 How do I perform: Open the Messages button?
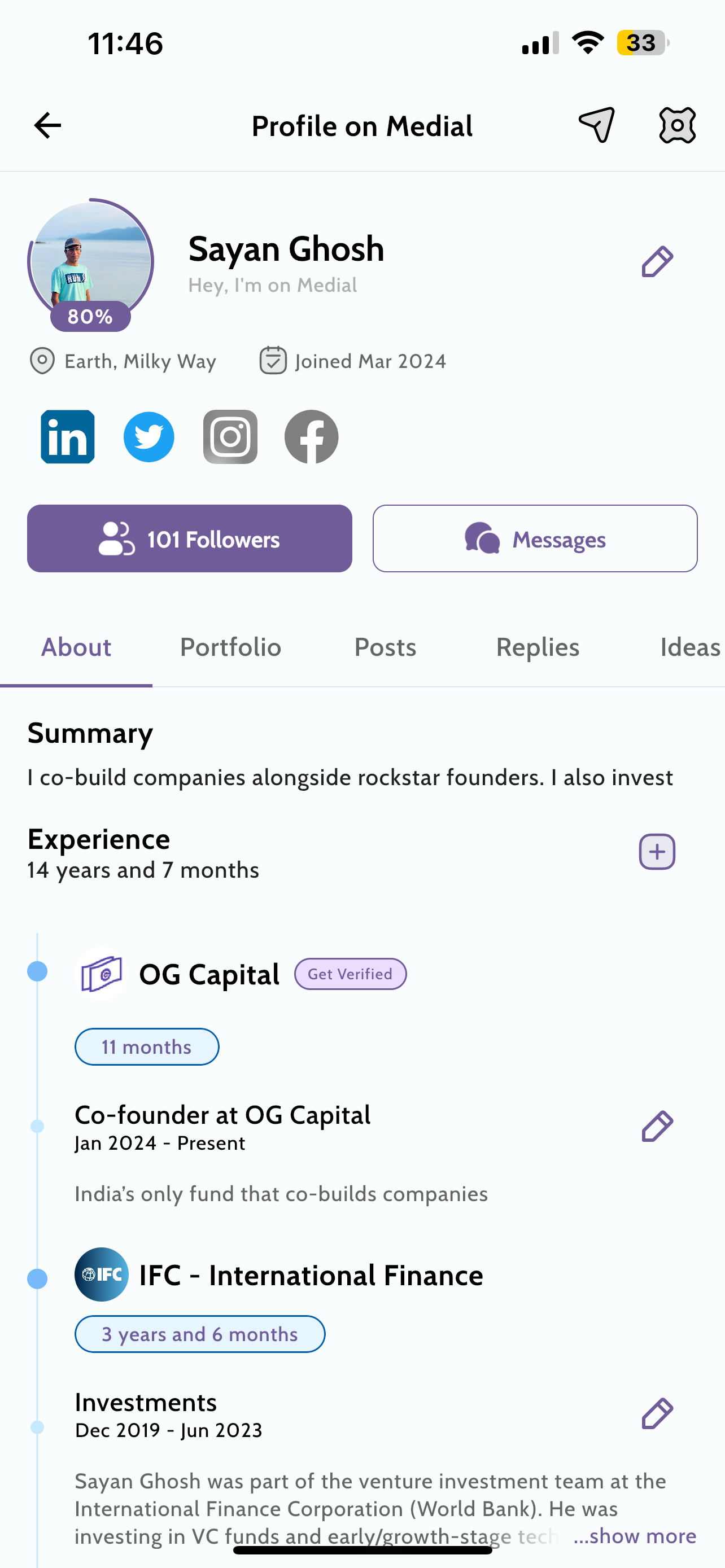(x=535, y=538)
